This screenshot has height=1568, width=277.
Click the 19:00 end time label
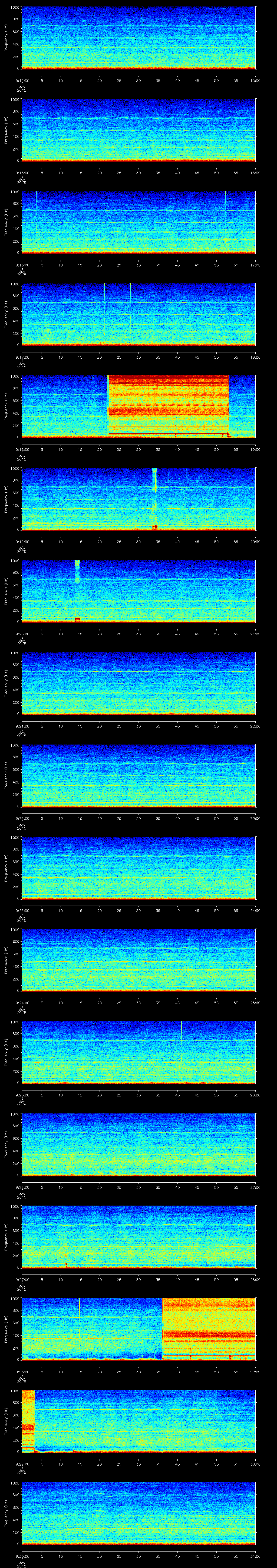coord(255,449)
